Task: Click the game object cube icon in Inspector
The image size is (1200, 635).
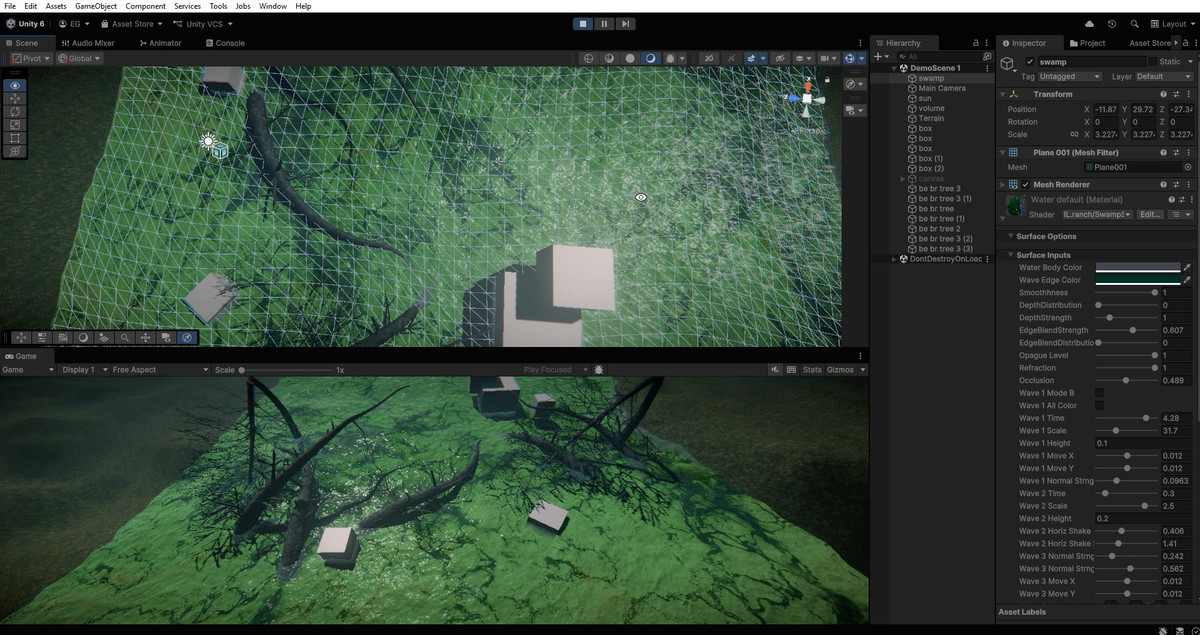Action: click(x=1009, y=64)
